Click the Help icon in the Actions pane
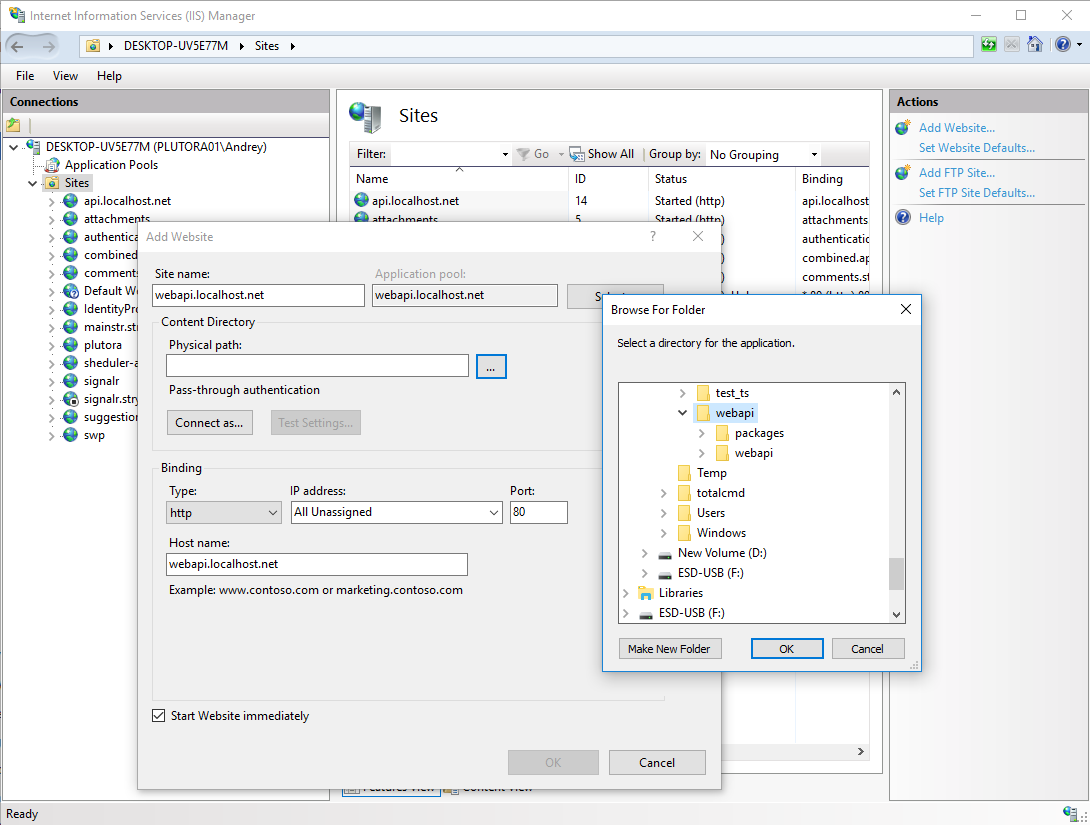Image resolution: width=1090 pixels, height=825 pixels. tap(903, 218)
